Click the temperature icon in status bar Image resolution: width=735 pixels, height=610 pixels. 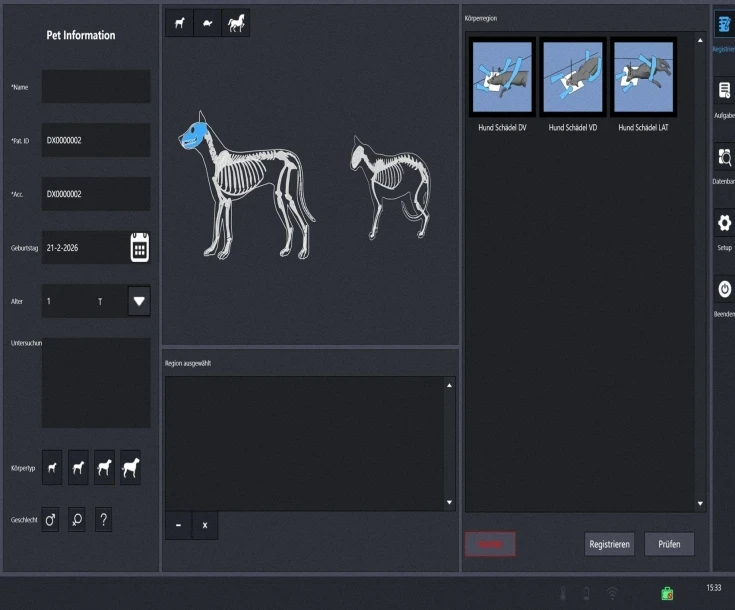[563, 594]
